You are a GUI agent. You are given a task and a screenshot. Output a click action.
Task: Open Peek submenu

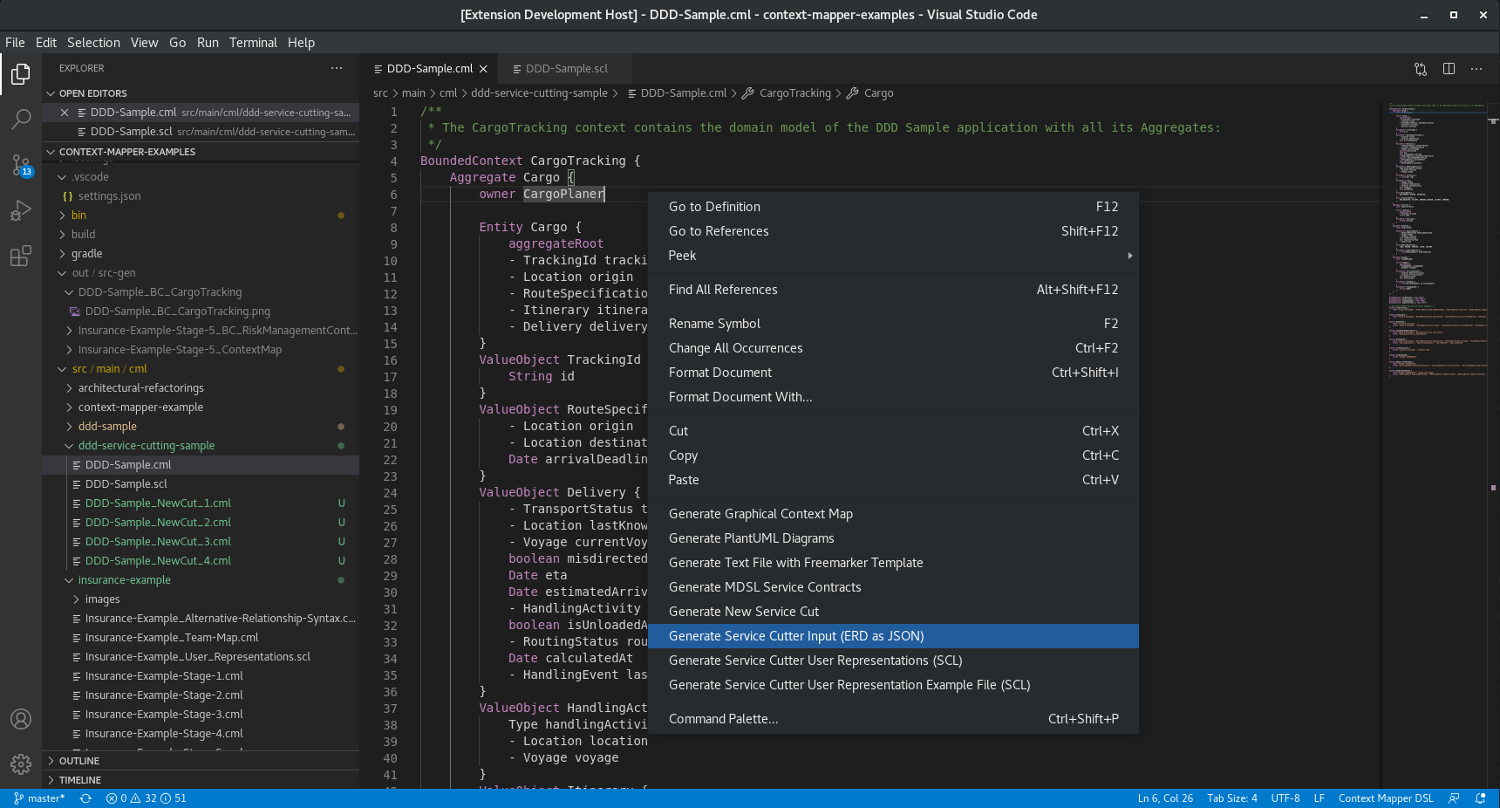coord(893,256)
